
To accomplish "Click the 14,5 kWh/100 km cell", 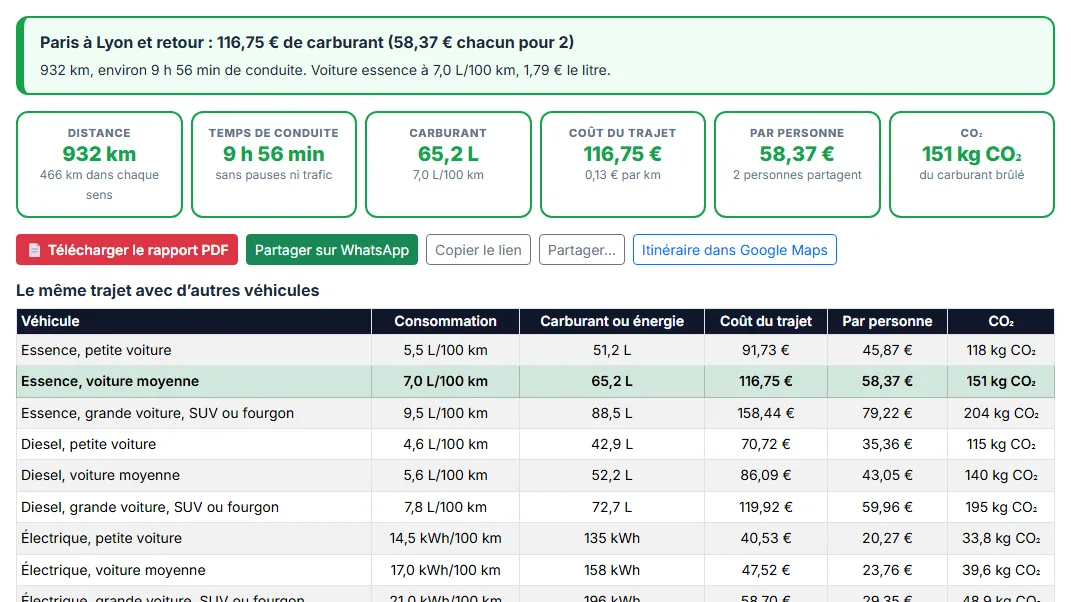I will pyautogui.click(x=445, y=538).
